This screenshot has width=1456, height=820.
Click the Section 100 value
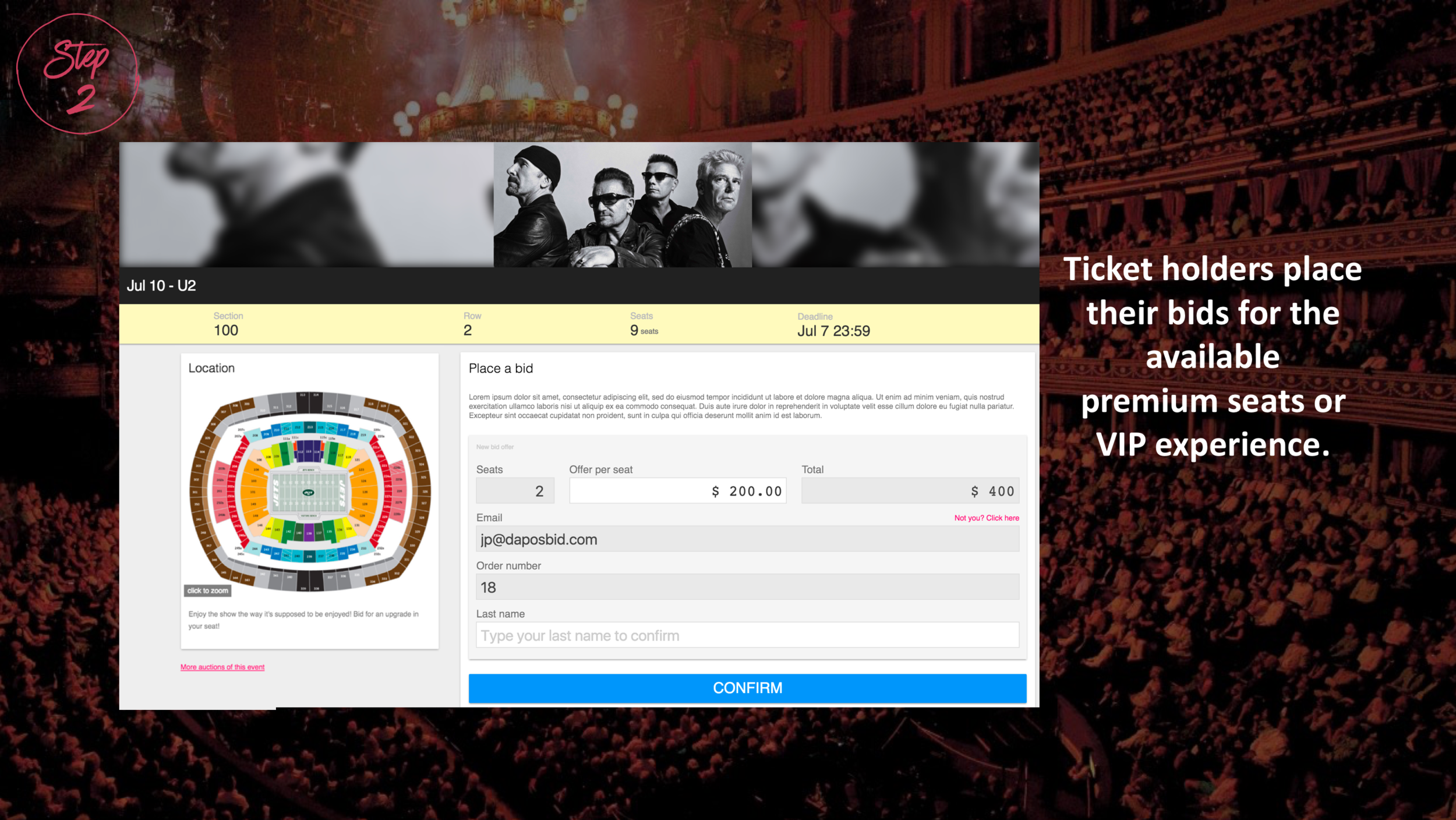226,330
